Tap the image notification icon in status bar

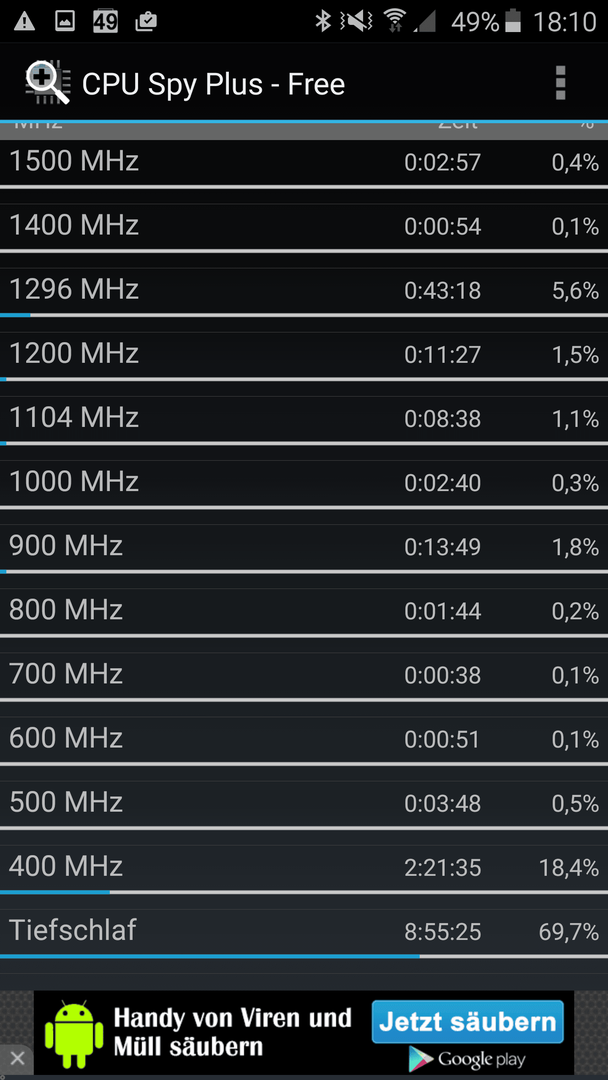(x=65, y=21)
